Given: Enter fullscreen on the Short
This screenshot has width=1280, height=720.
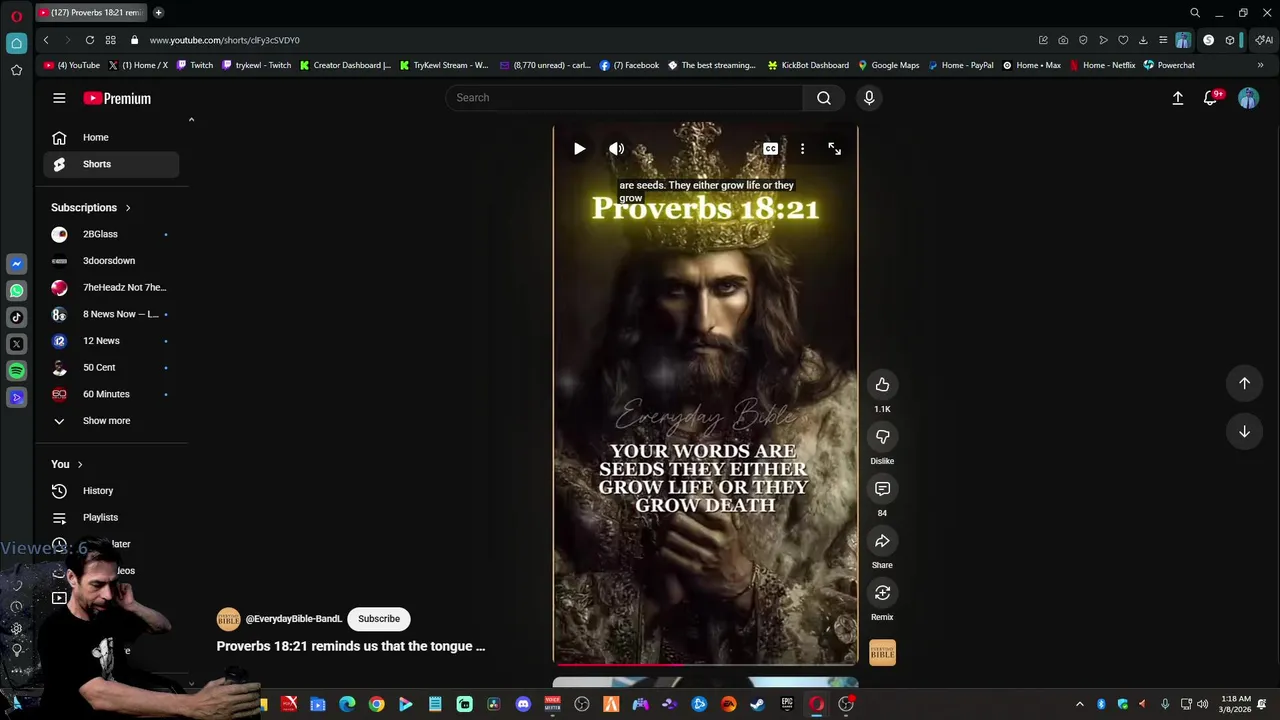Looking at the screenshot, I should (834, 149).
